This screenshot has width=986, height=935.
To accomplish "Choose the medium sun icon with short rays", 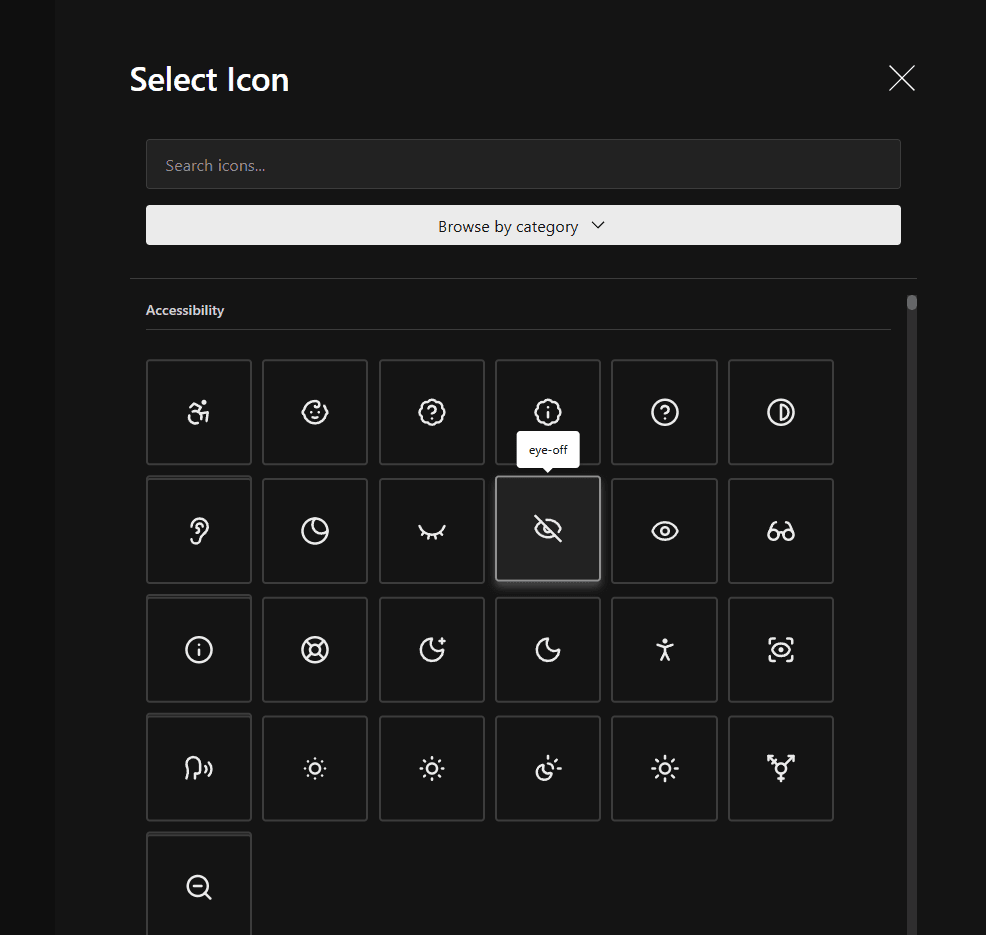I will [432, 768].
